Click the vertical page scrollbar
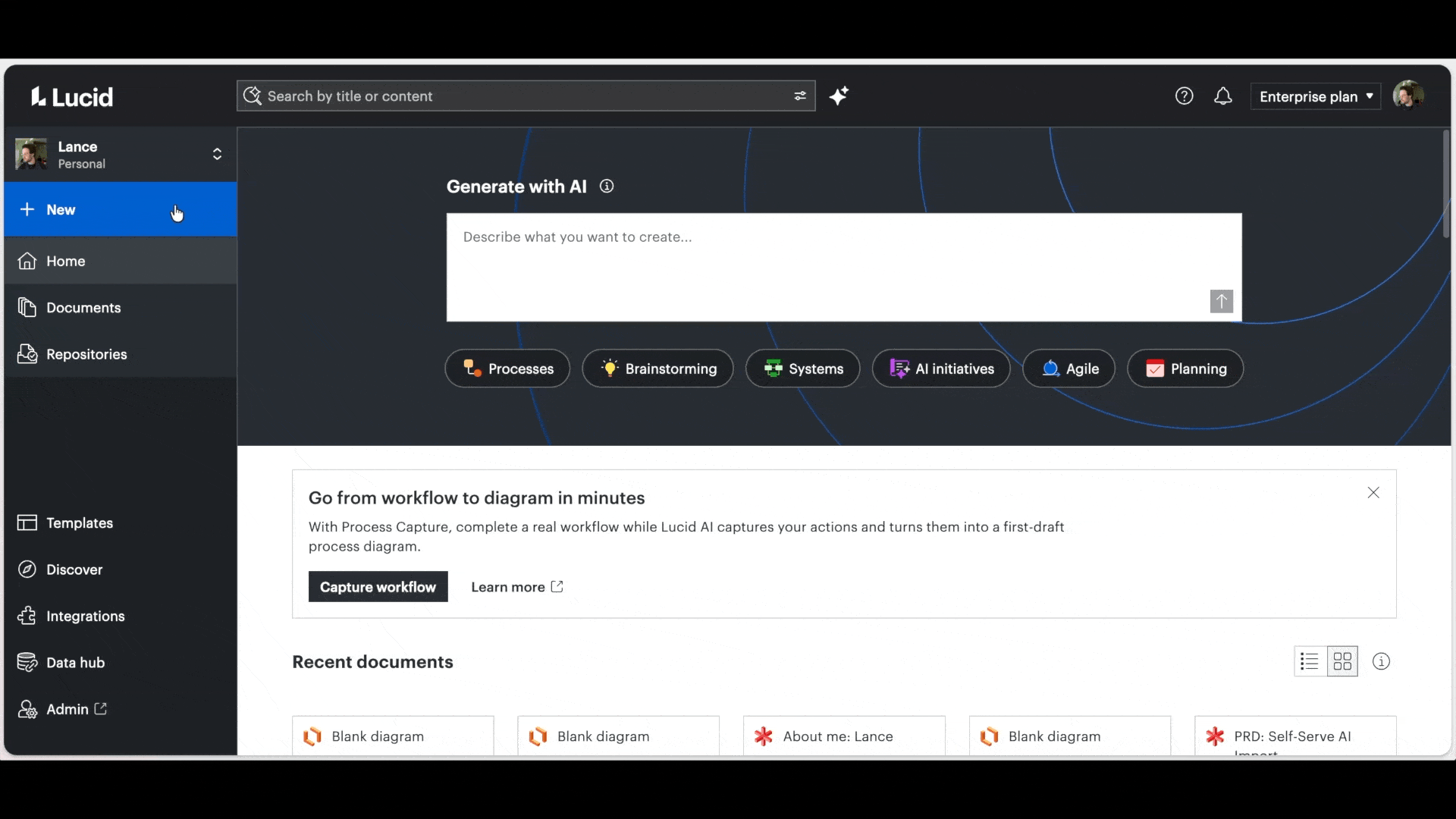Viewport: 1456px width, 819px height. click(x=1446, y=184)
